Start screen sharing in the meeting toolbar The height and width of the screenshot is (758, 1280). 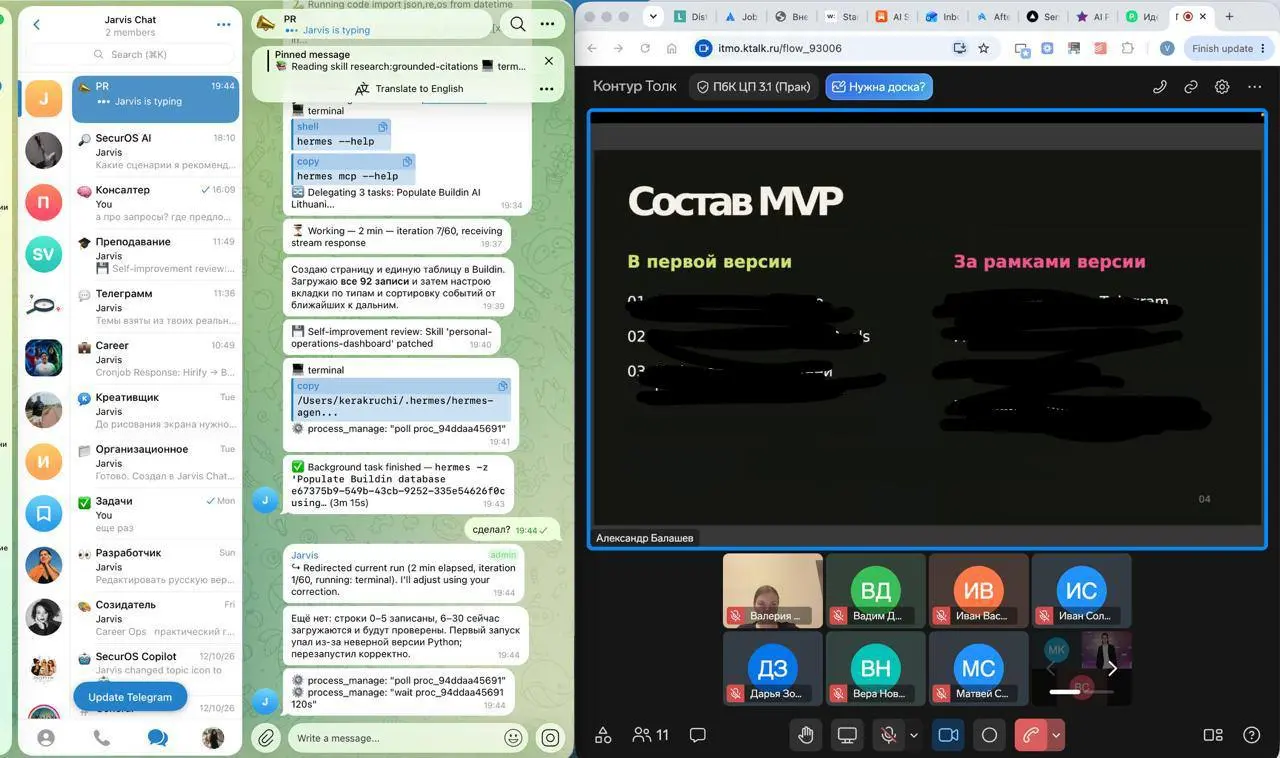coord(847,735)
